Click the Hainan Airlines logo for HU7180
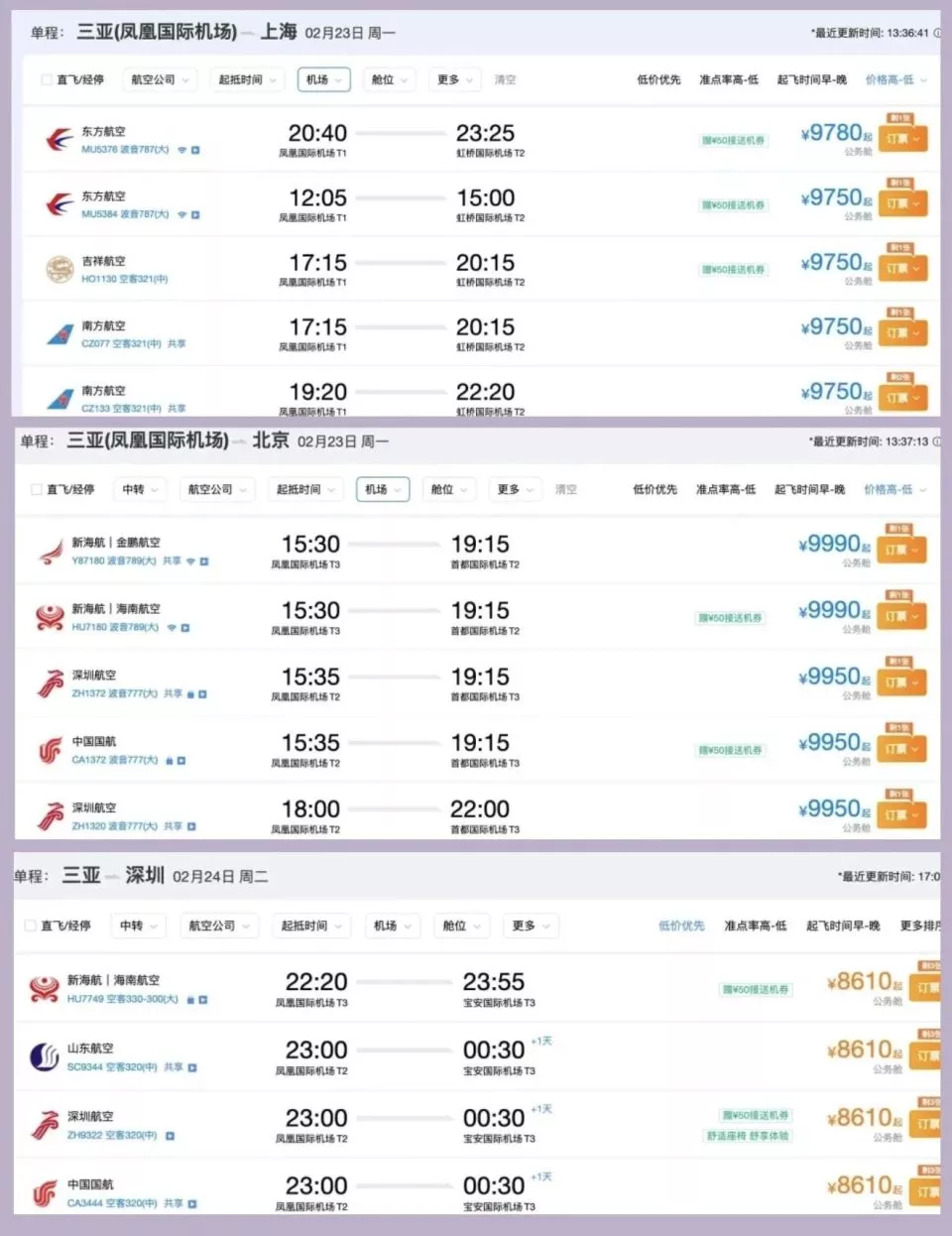This screenshot has width=952, height=1236. [x=50, y=617]
